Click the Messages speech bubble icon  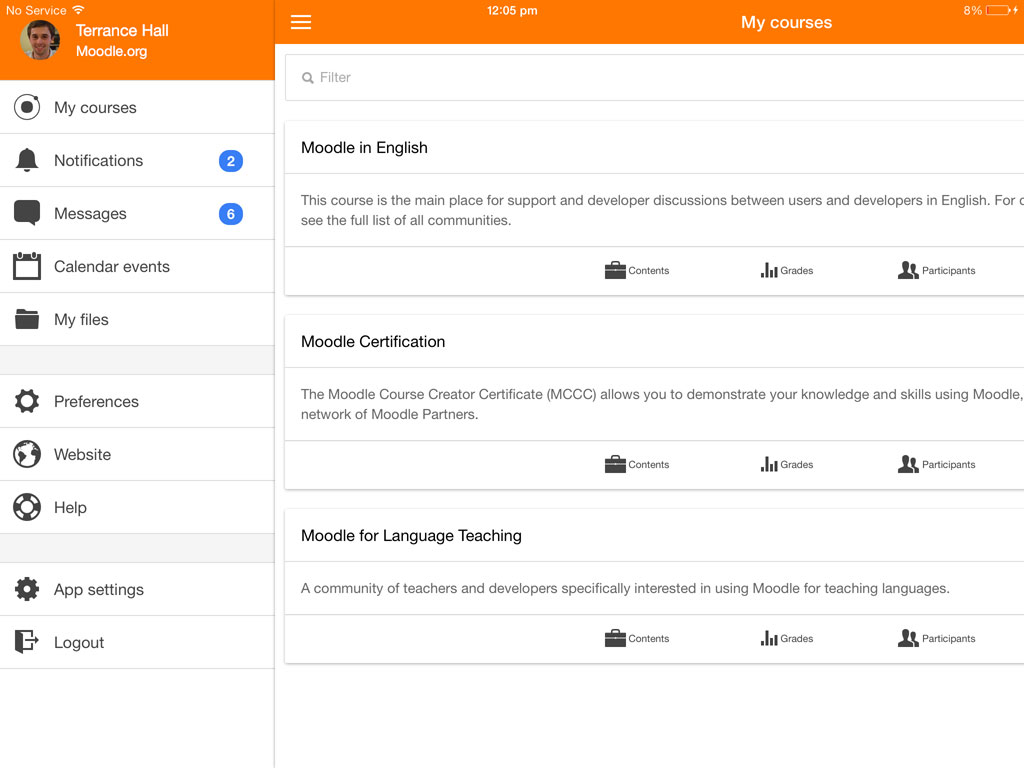click(x=27, y=213)
